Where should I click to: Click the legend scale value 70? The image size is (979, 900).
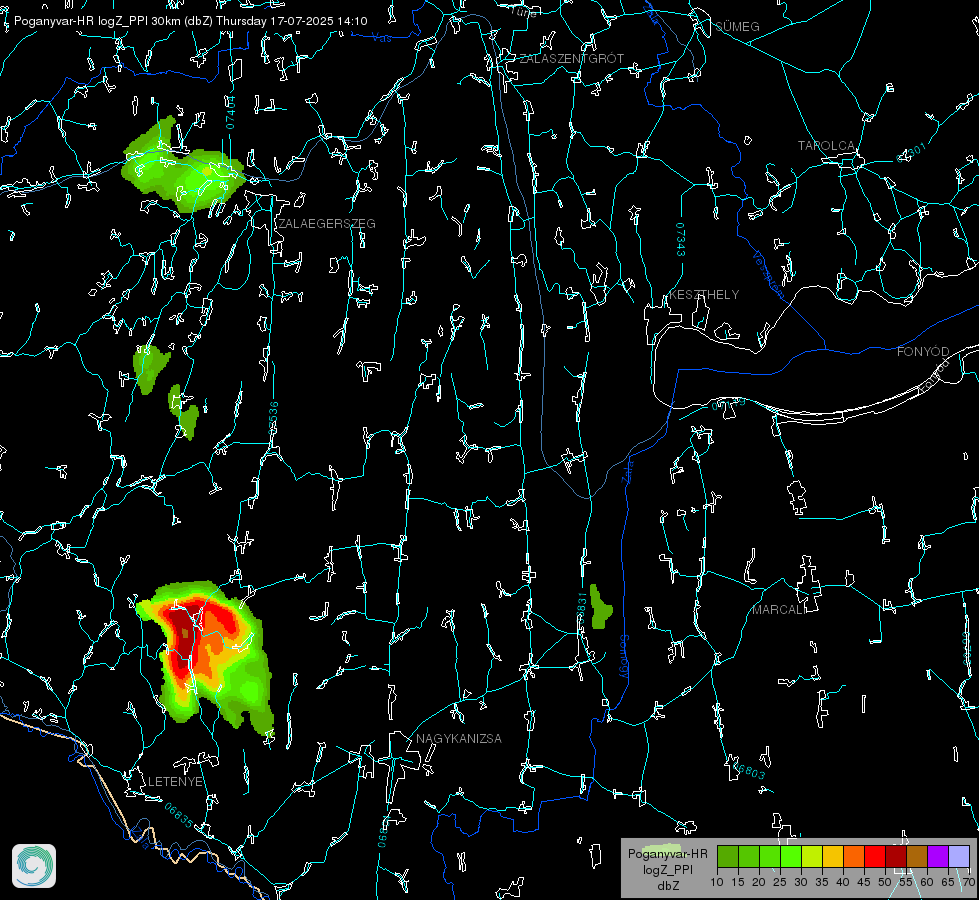968,882
